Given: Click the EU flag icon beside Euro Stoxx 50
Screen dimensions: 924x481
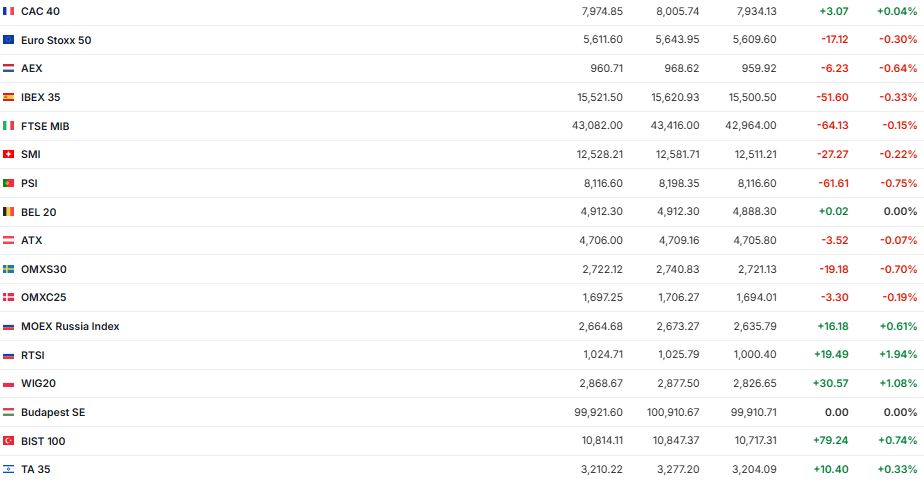Looking at the screenshot, I should (x=9, y=40).
